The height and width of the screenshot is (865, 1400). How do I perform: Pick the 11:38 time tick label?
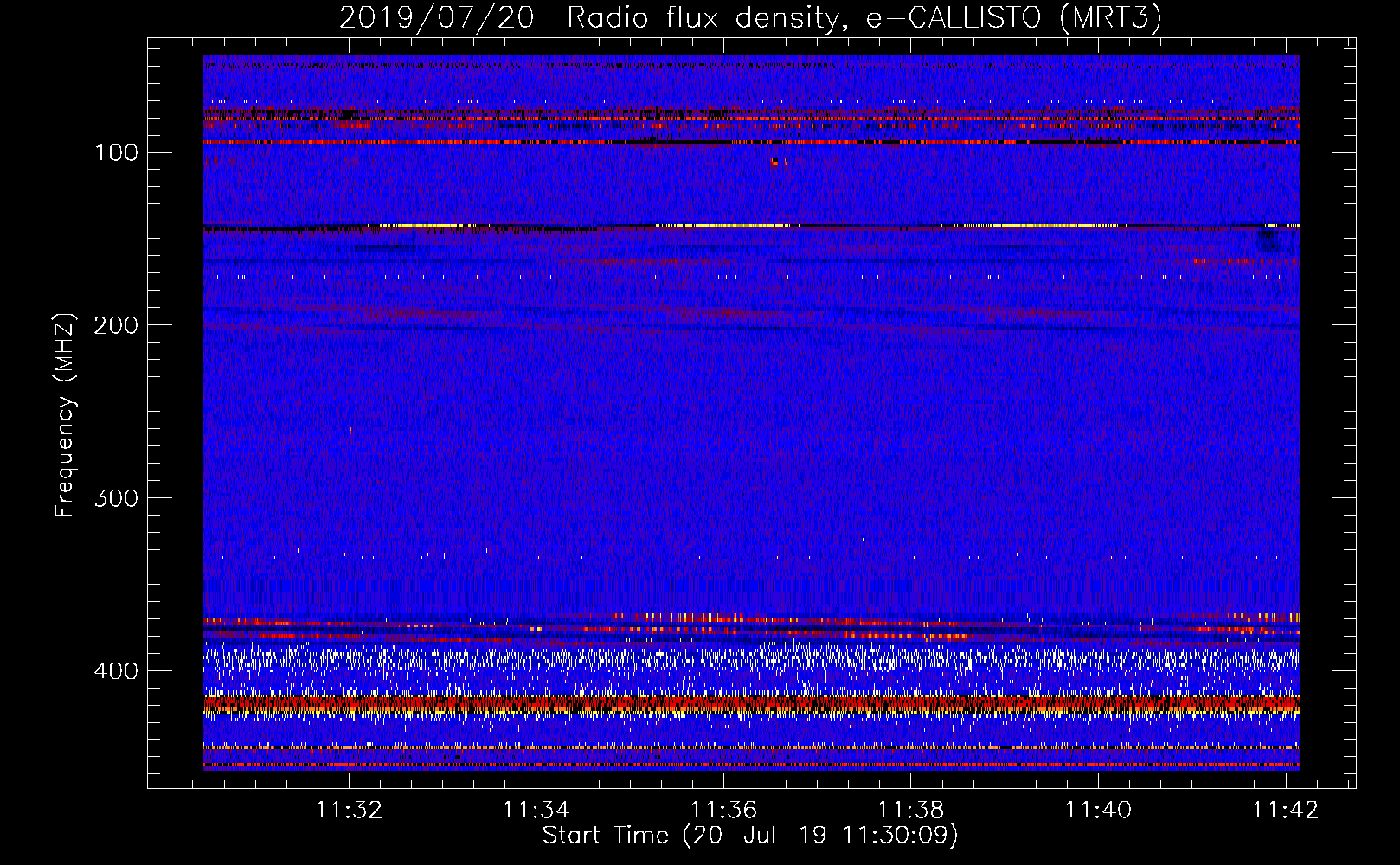[910, 810]
